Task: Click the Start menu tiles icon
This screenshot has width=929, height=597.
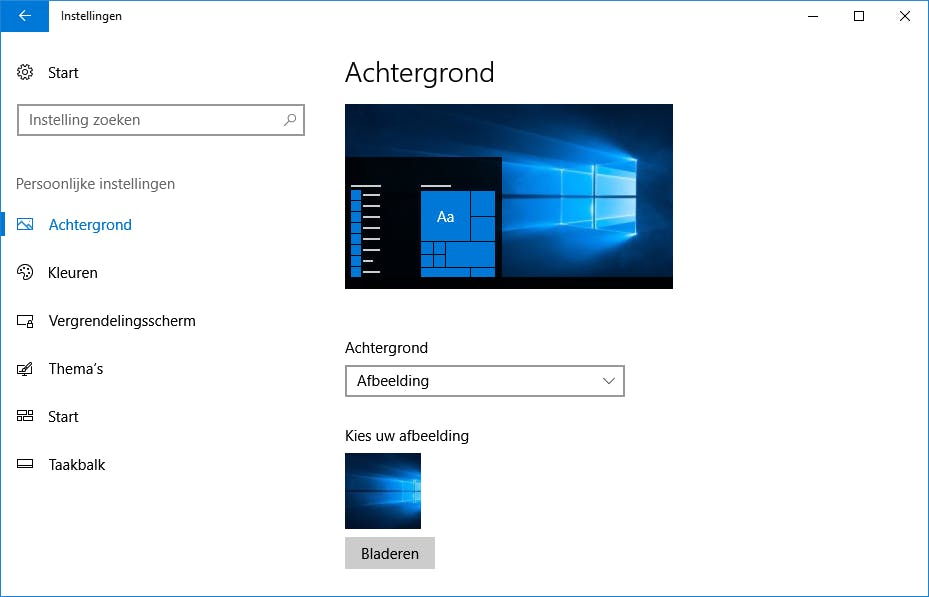Action: (x=24, y=416)
